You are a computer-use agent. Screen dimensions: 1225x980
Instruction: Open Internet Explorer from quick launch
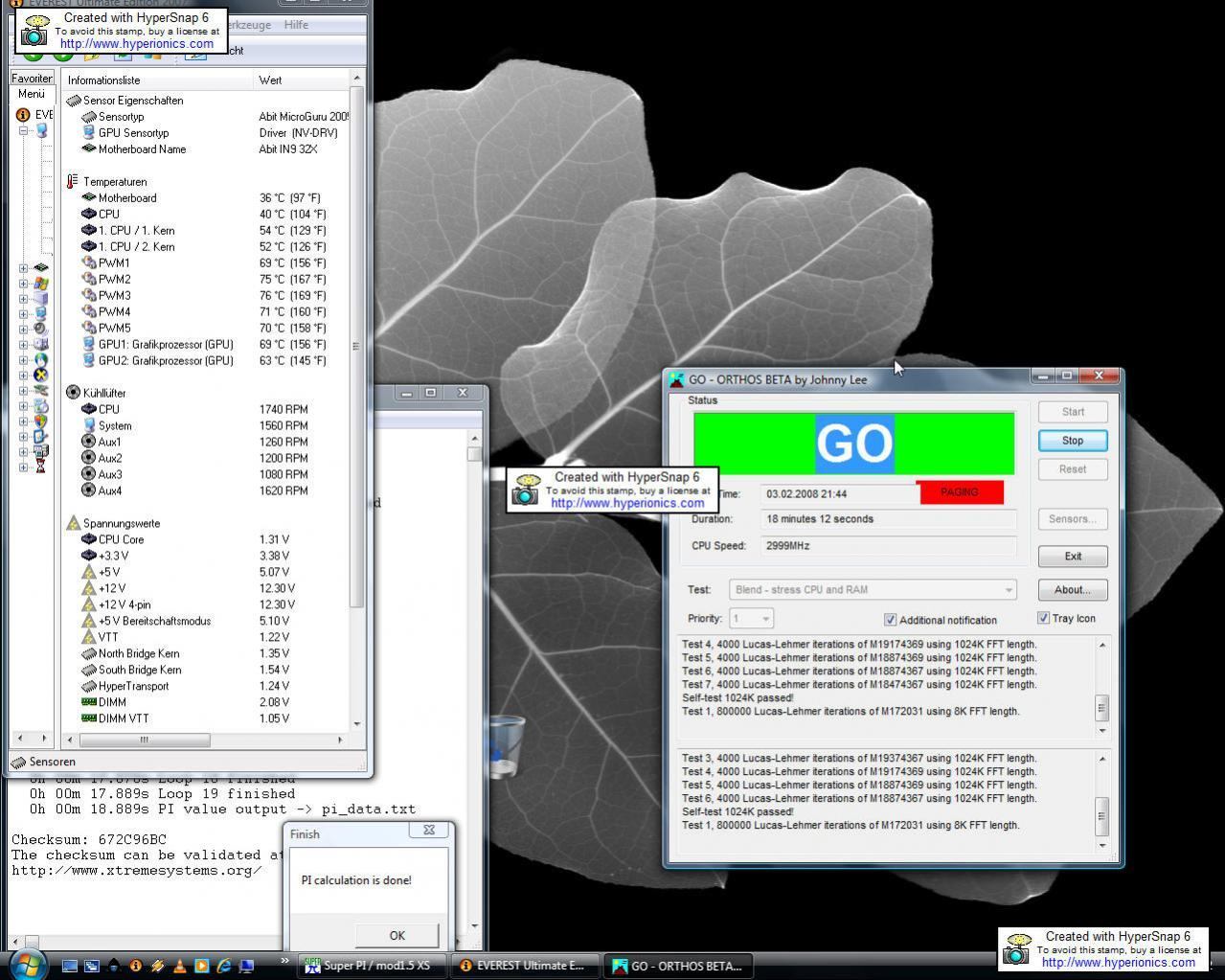(224, 966)
